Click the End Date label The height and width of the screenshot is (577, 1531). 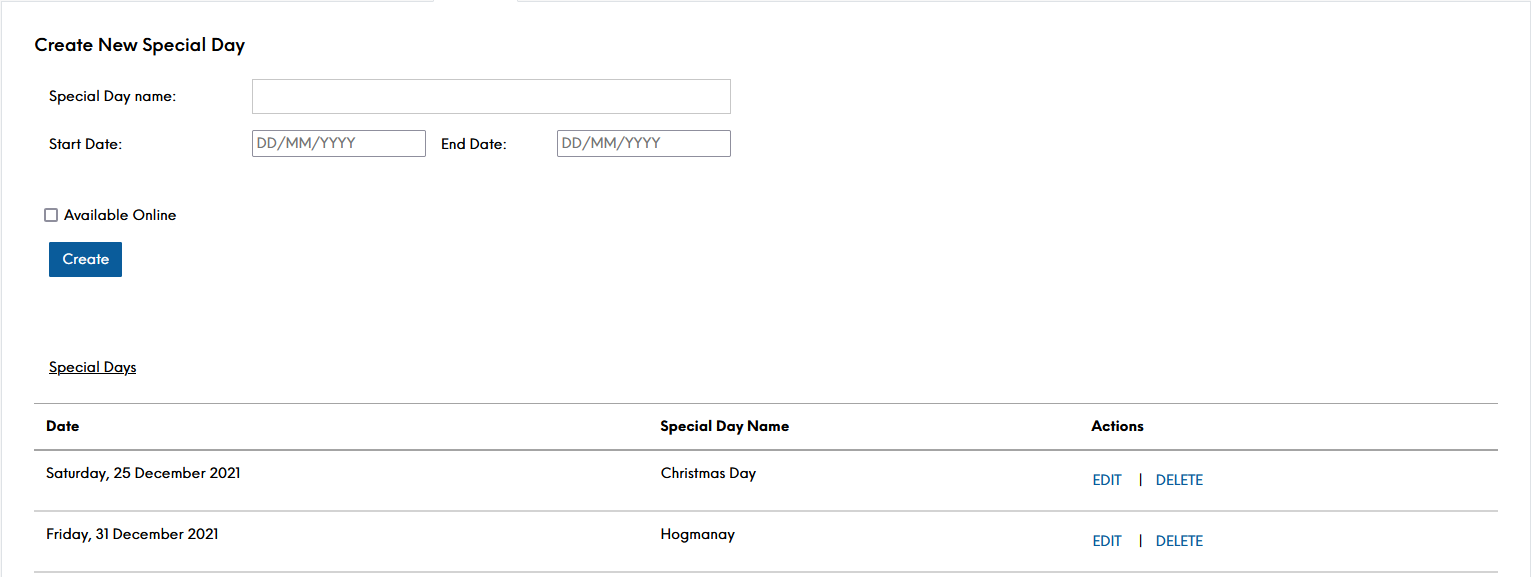pos(474,144)
